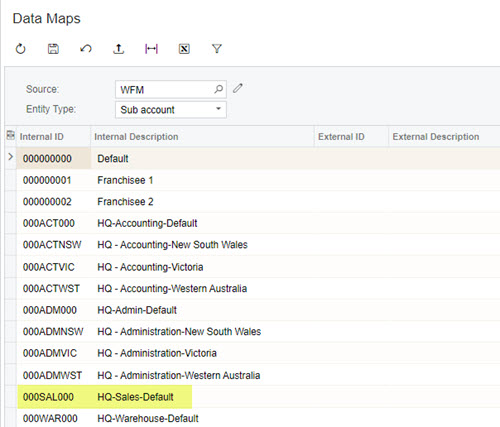
Task: Click the Fit to screen columns icon
Action: (151, 49)
